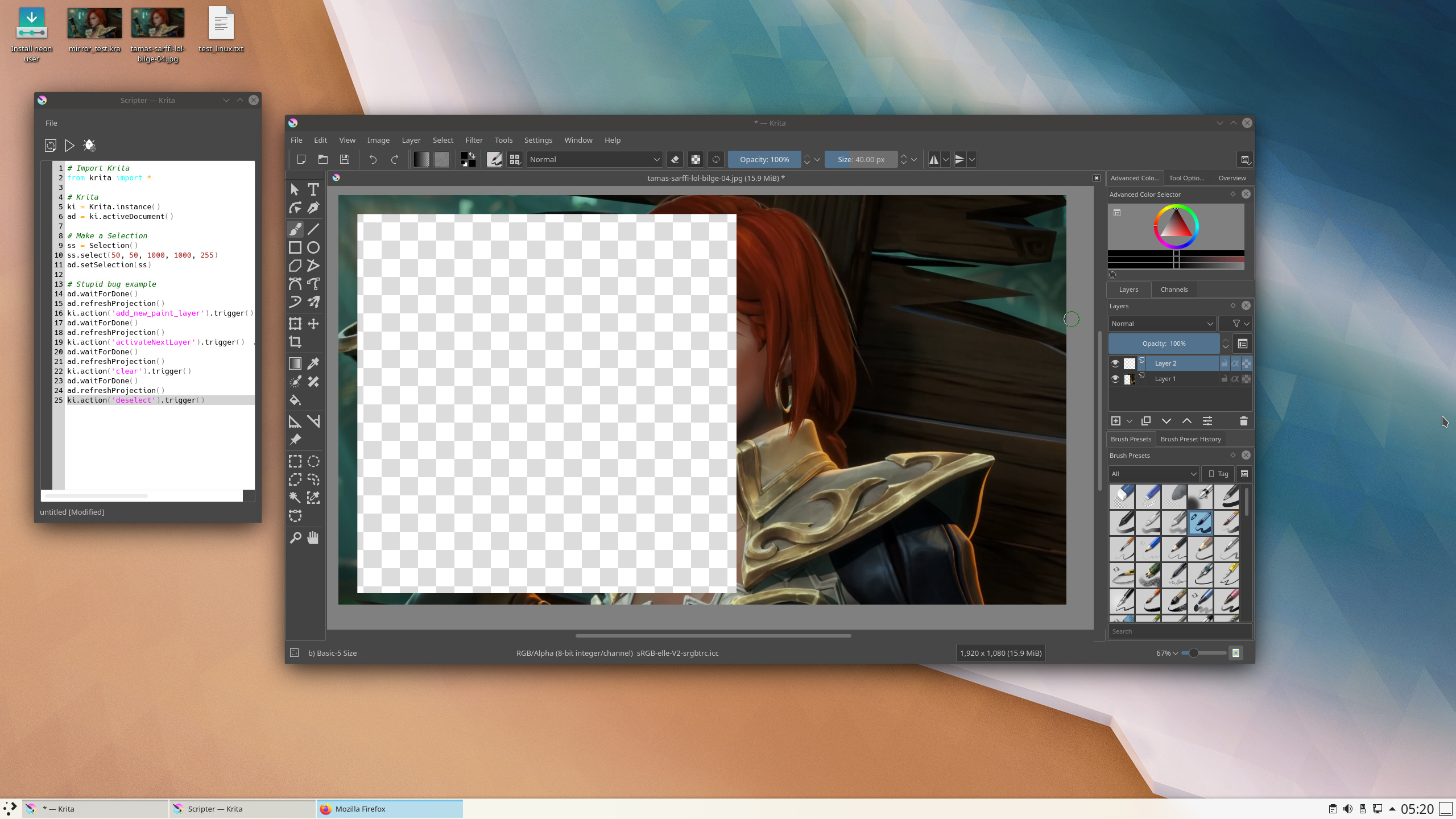Open the Filter menu
This screenshot has width=1456, height=819.
click(474, 140)
